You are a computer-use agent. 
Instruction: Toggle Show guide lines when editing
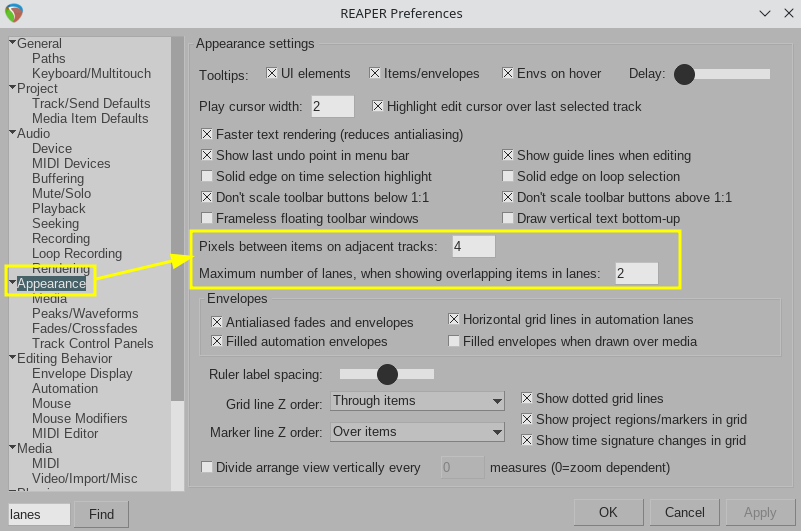tap(507, 155)
